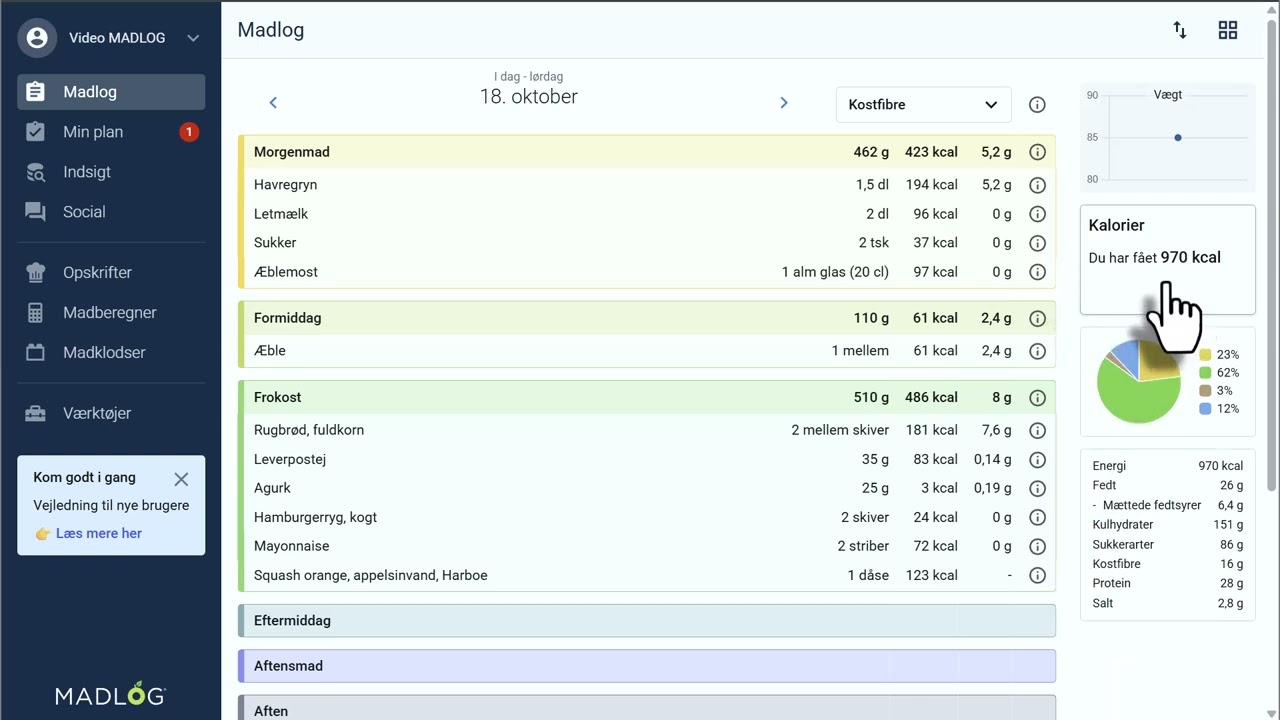Click info icon next to Kostfibre dropdown
This screenshot has height=720, width=1280.
click(x=1037, y=105)
